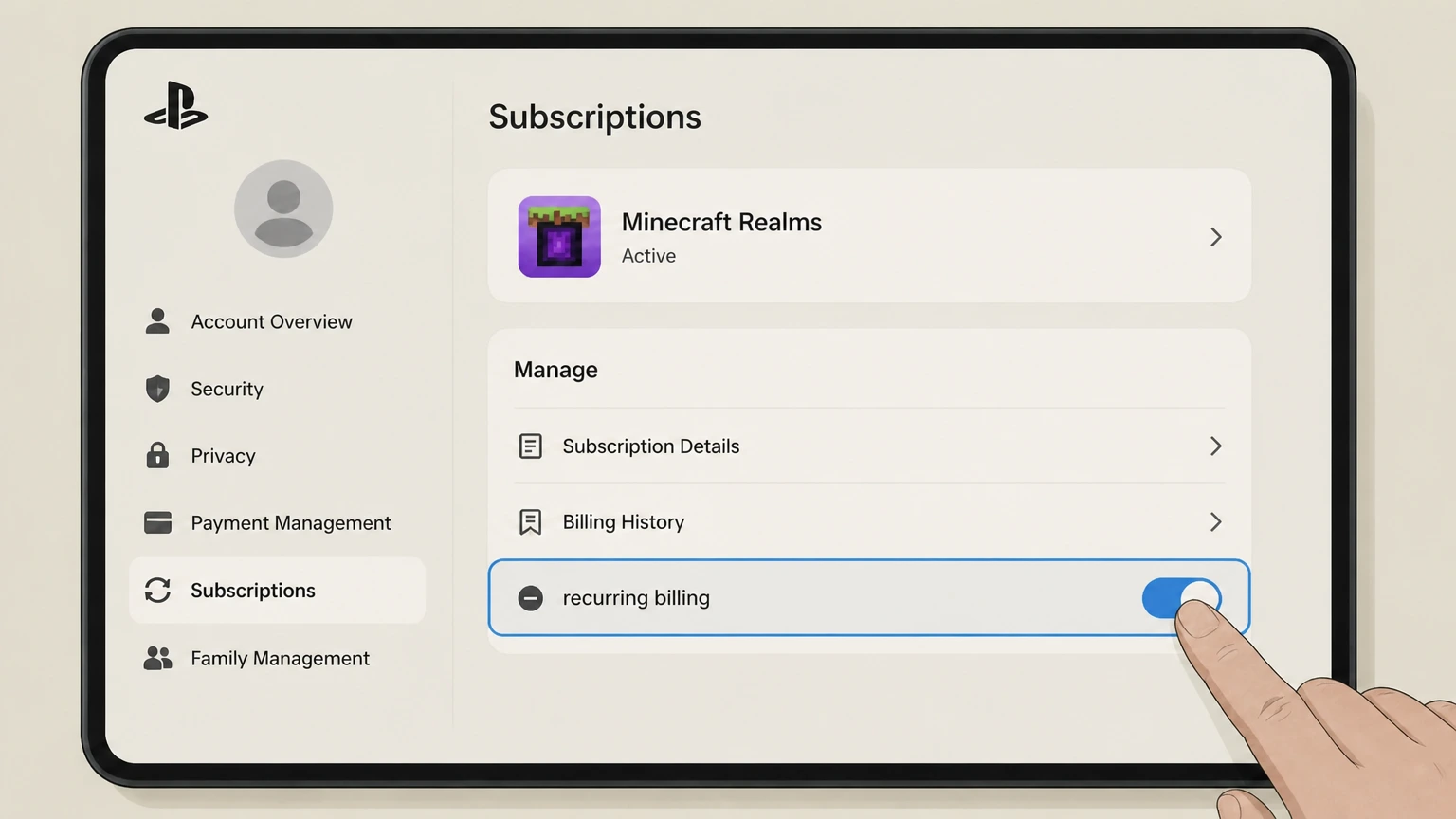Image resolution: width=1456 pixels, height=819 pixels.
Task: Click the Subscription Details document icon
Action: click(531, 446)
